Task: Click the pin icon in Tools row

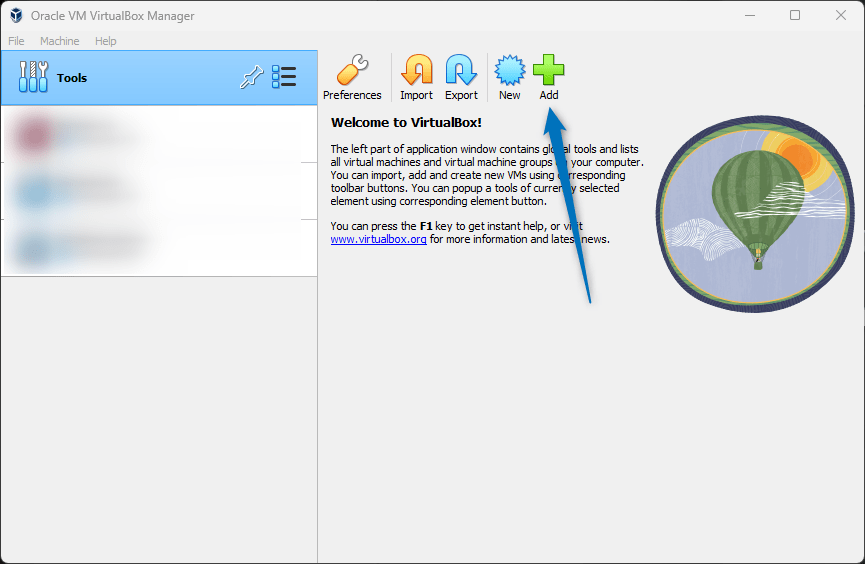Action: pos(252,77)
